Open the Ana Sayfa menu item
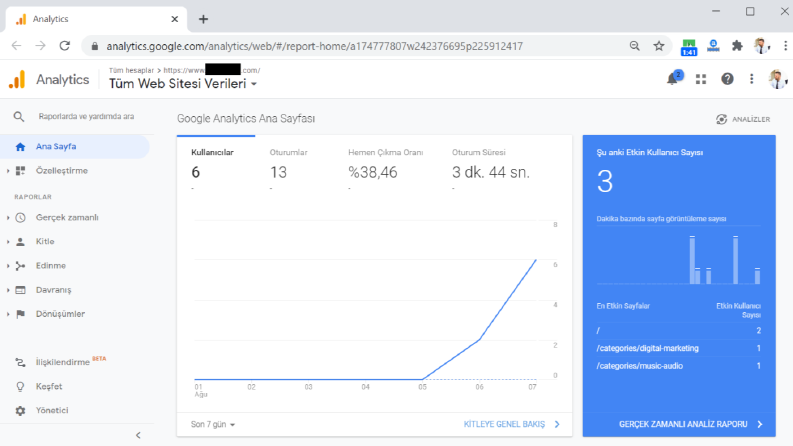793x446 pixels. [75, 147]
